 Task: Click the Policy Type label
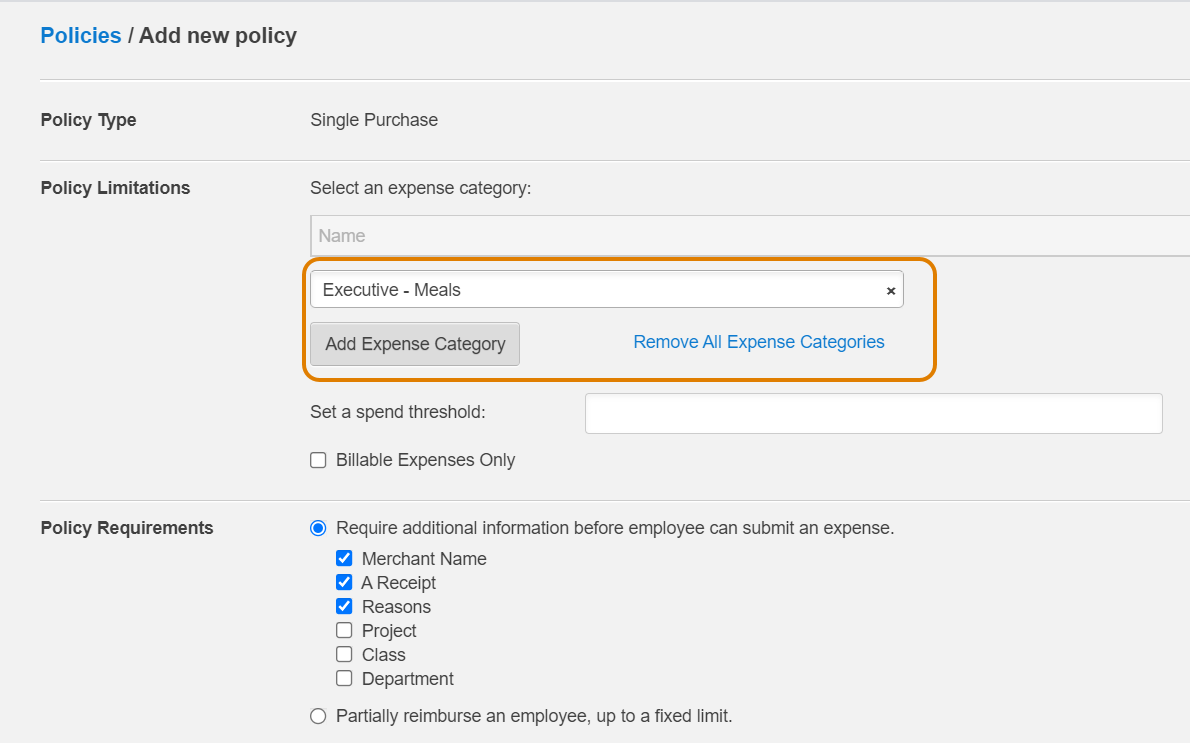(88, 120)
